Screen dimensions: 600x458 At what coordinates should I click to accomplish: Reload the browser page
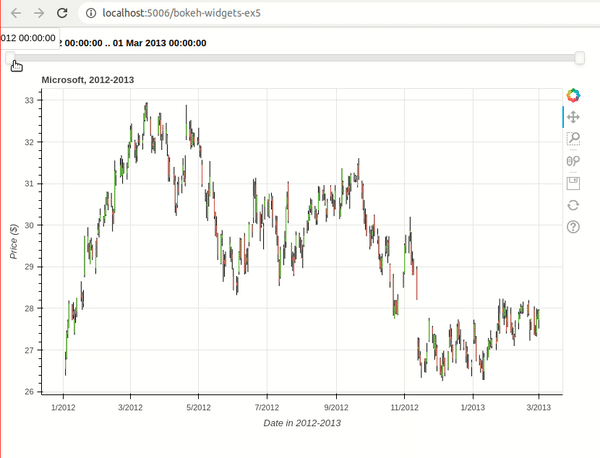62,13
